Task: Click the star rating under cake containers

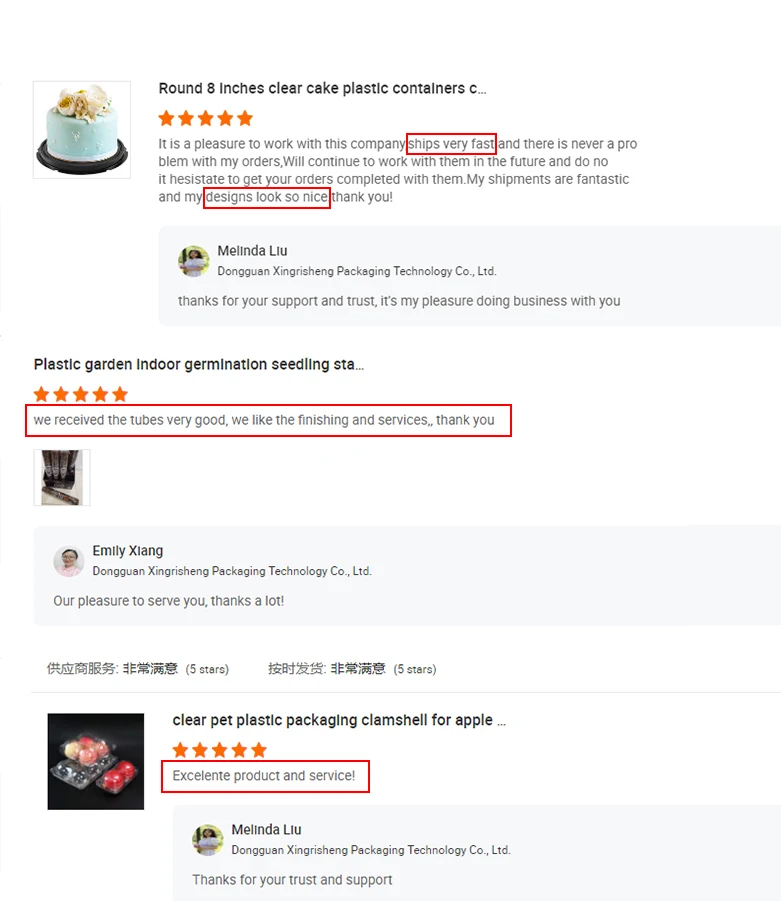Action: (206, 118)
